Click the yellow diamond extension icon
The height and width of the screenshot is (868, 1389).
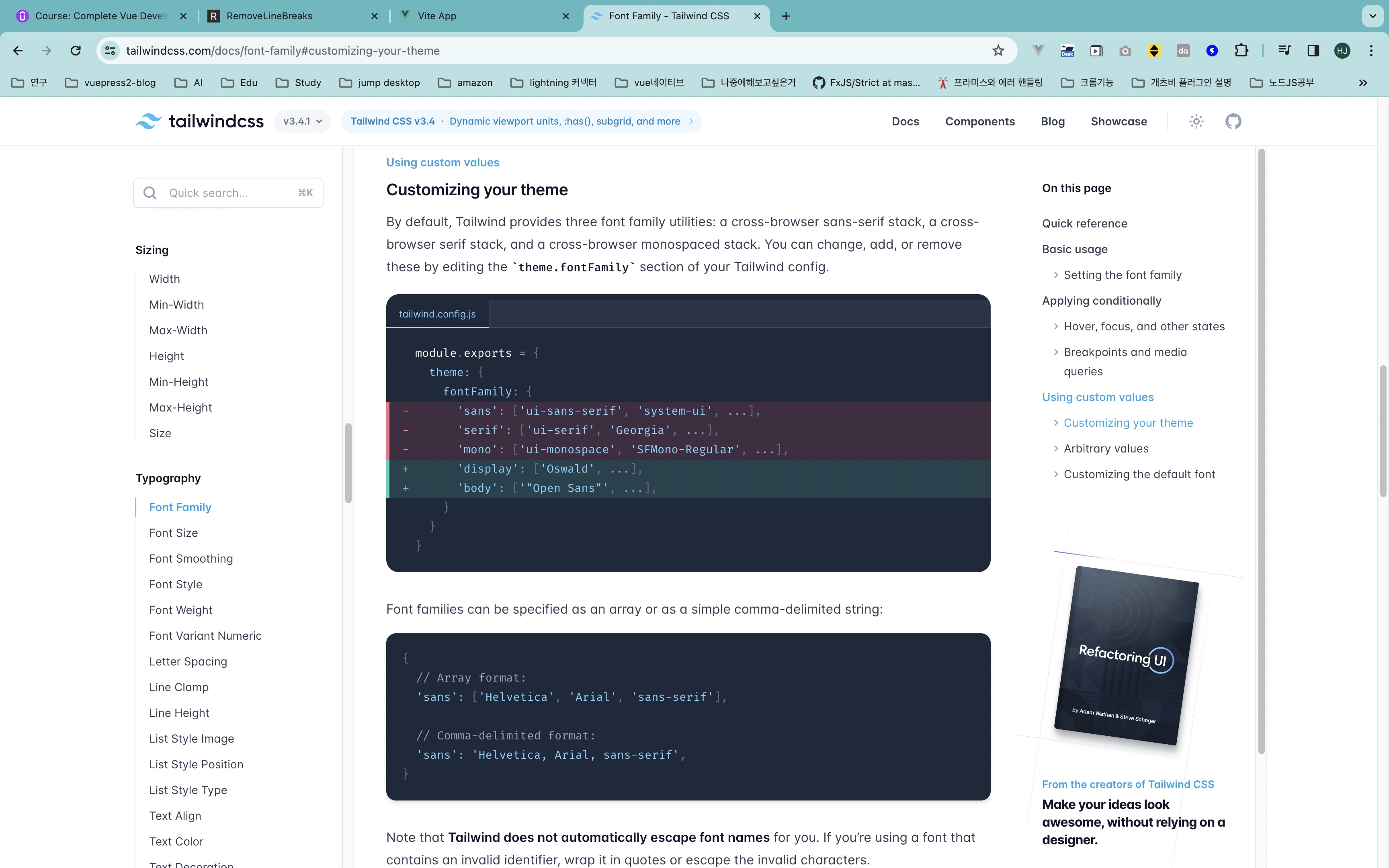point(1153,51)
